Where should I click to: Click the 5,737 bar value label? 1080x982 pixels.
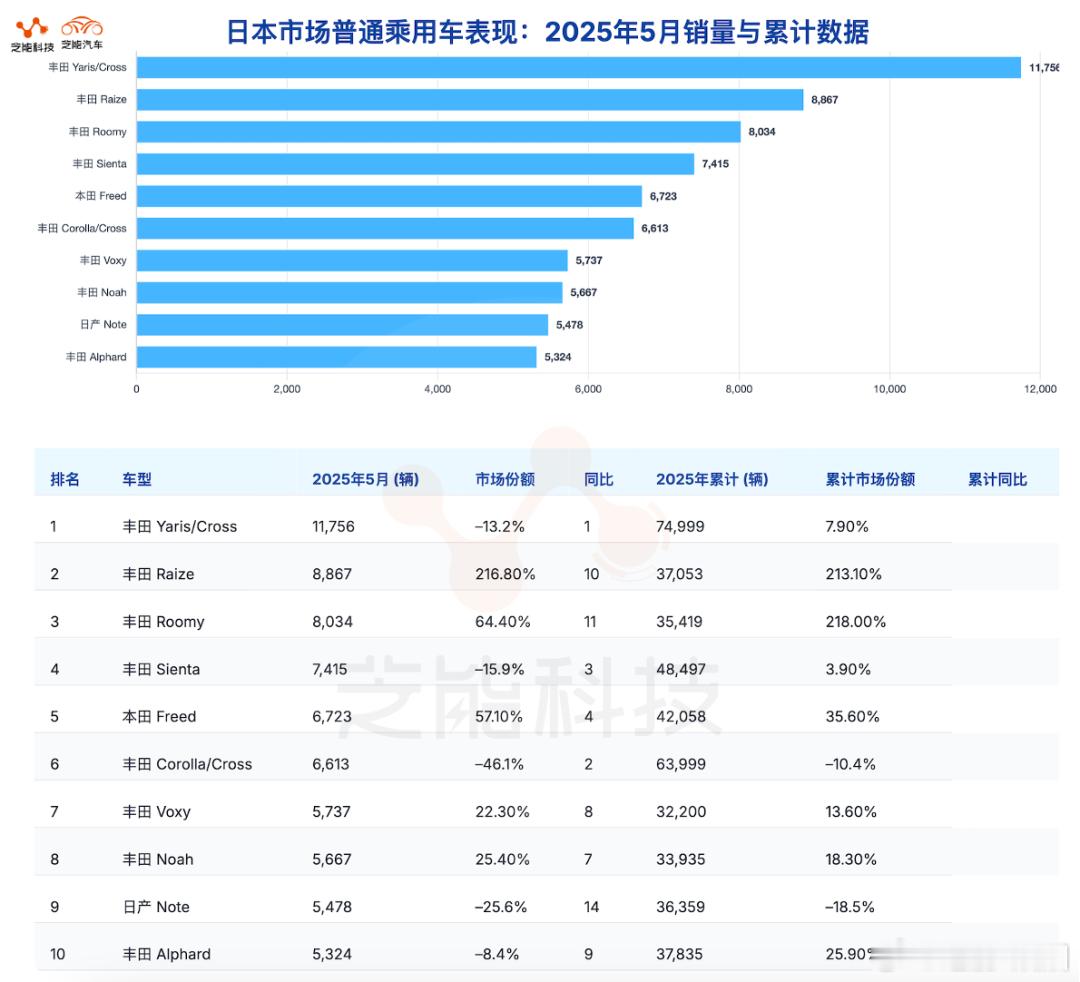pyautogui.click(x=589, y=260)
